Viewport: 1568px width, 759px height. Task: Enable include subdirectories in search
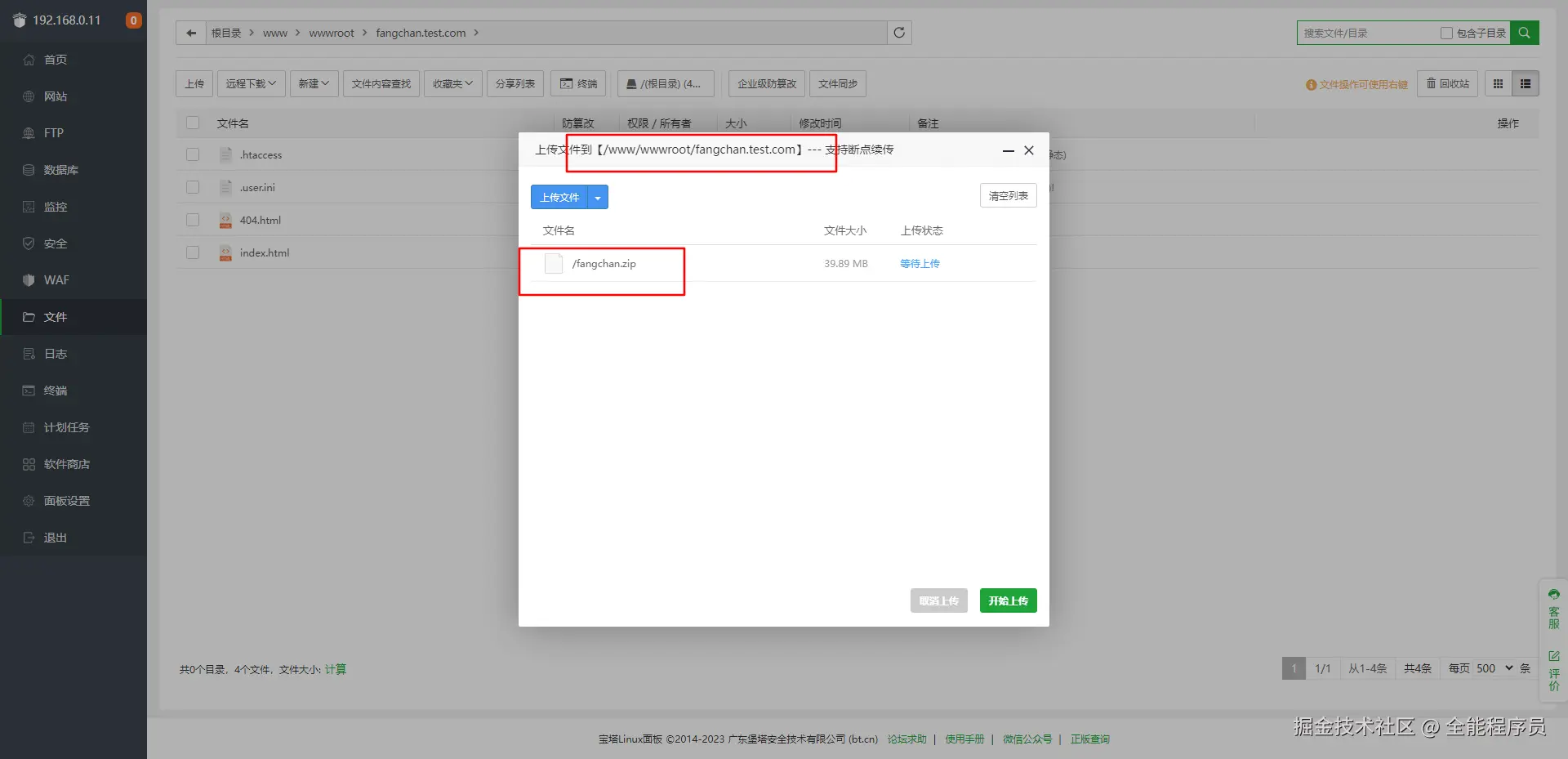(x=1446, y=33)
